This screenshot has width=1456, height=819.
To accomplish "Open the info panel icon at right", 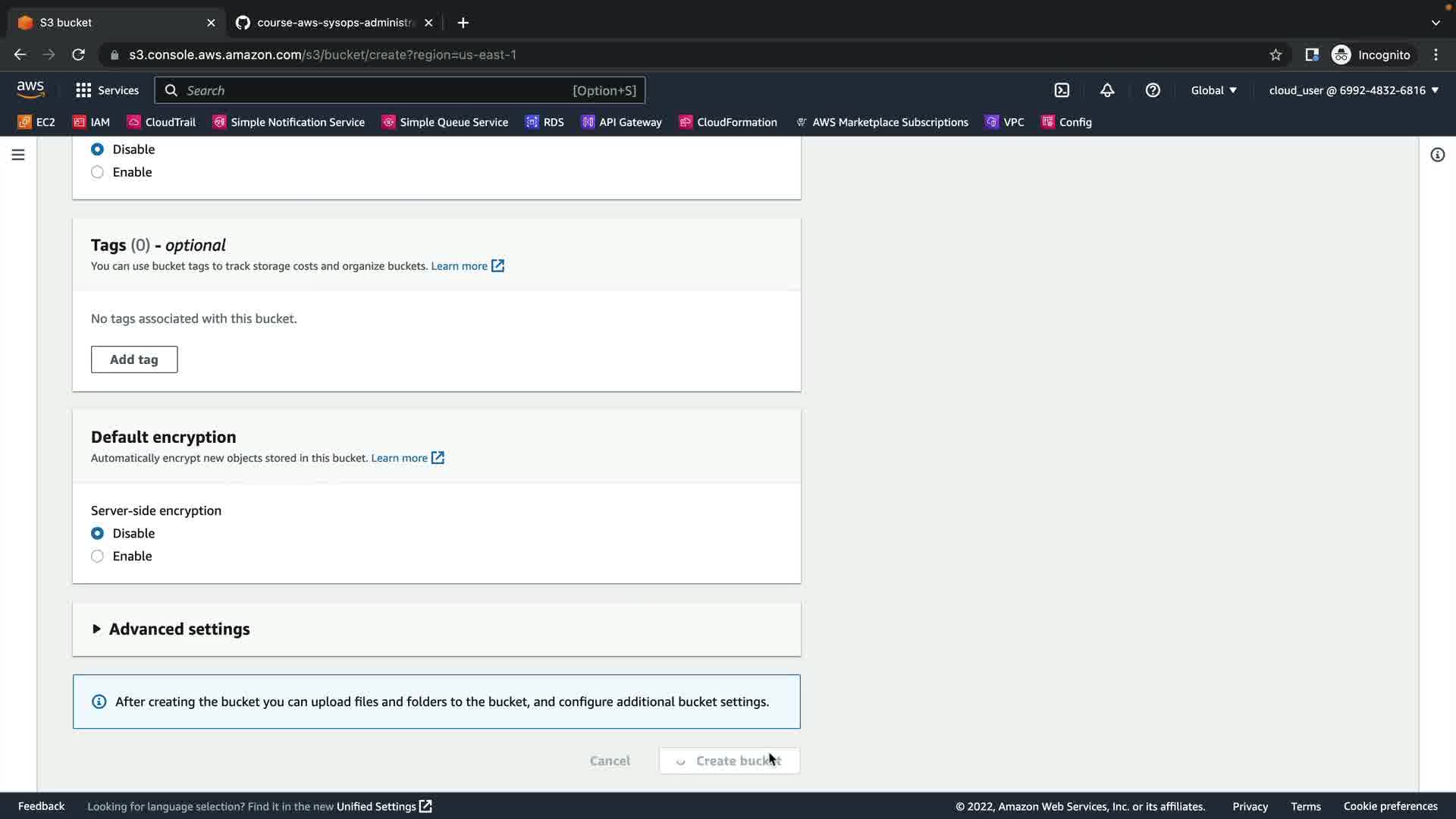I will [1437, 155].
